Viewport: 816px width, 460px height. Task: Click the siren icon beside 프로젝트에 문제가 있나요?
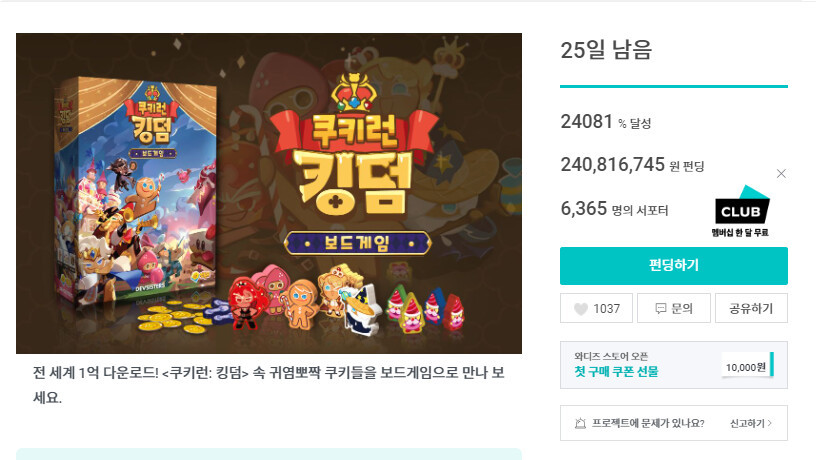pyautogui.click(x=580, y=423)
